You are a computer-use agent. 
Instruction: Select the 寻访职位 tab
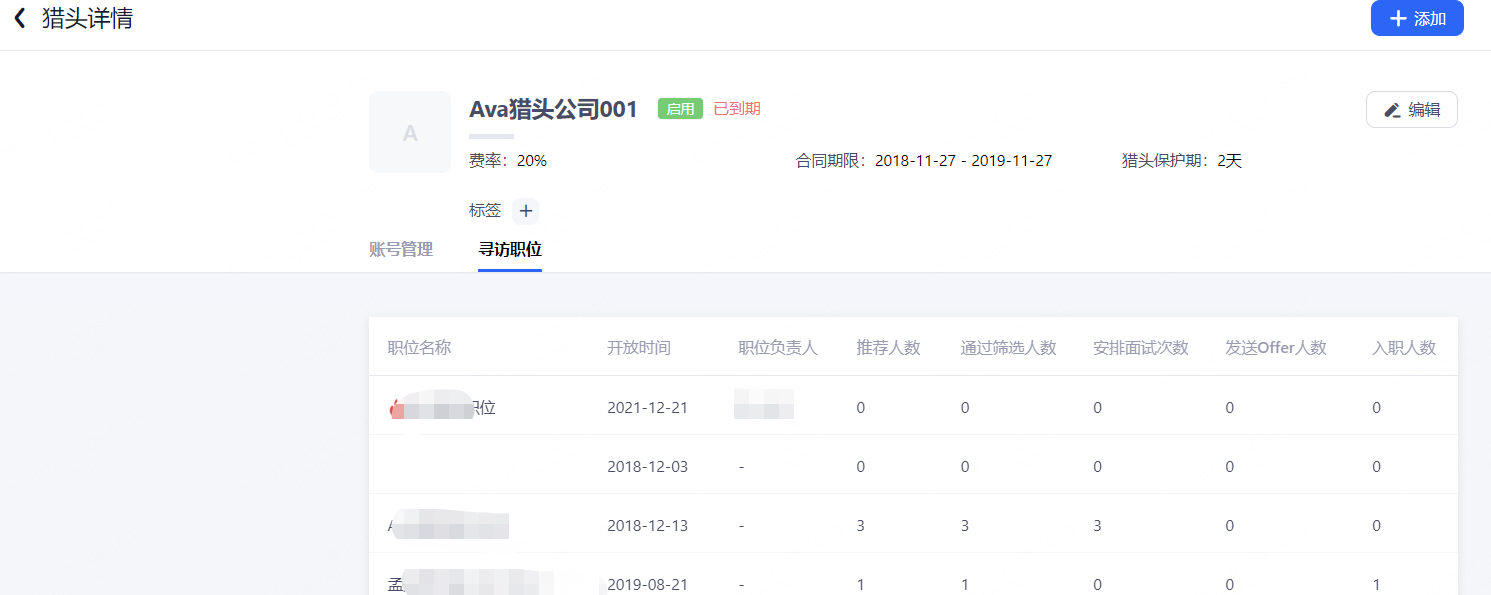(510, 250)
